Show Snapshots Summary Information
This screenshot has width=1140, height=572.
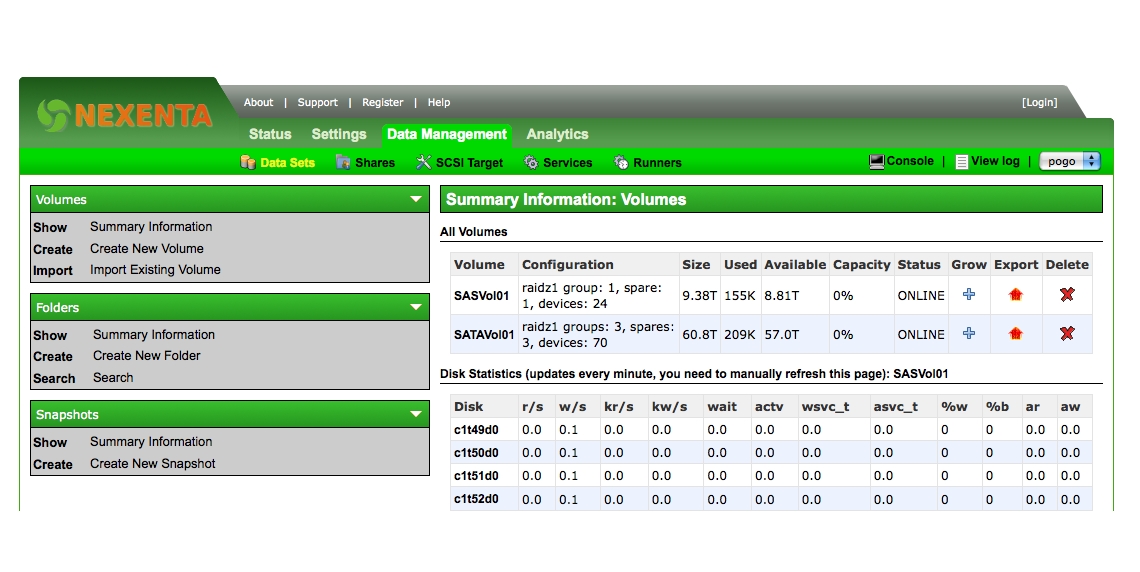coord(151,441)
